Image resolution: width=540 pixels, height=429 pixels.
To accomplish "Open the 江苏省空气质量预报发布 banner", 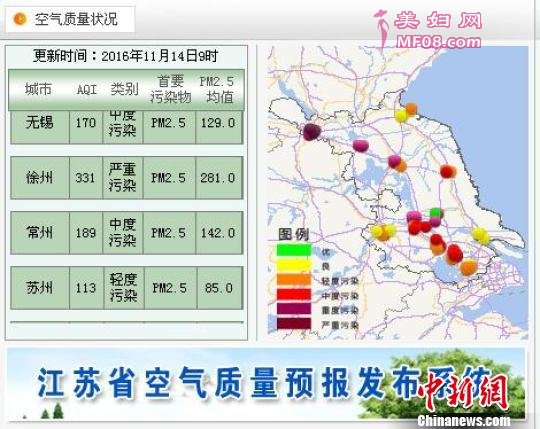I will pos(266,384).
